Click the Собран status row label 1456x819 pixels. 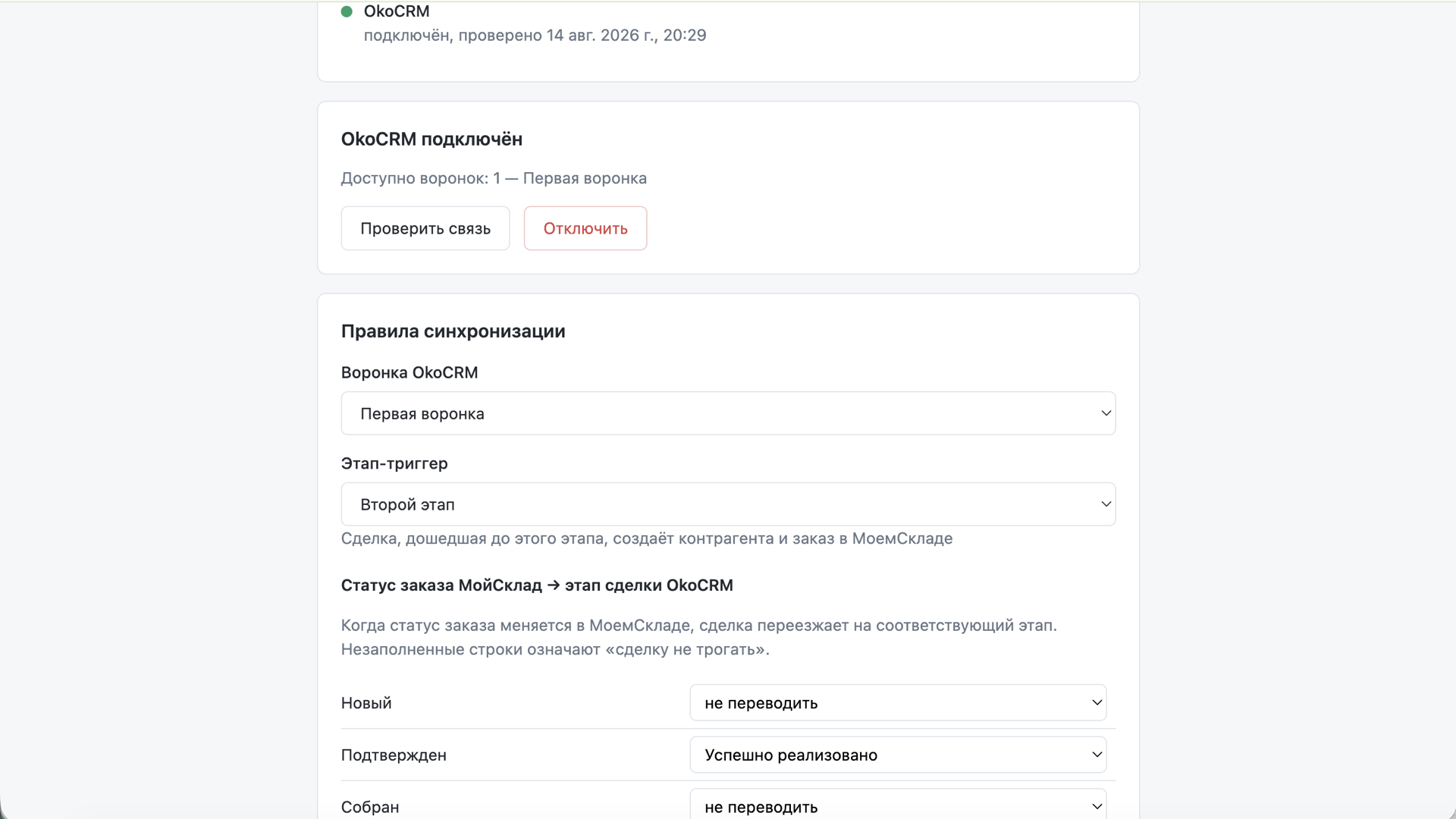[x=370, y=807]
